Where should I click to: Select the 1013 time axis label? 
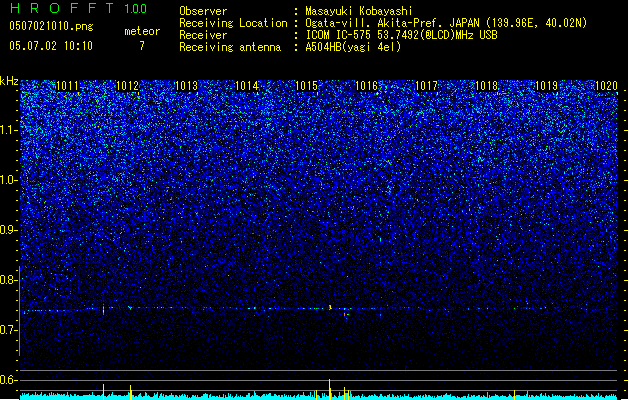pyautogui.click(x=187, y=86)
